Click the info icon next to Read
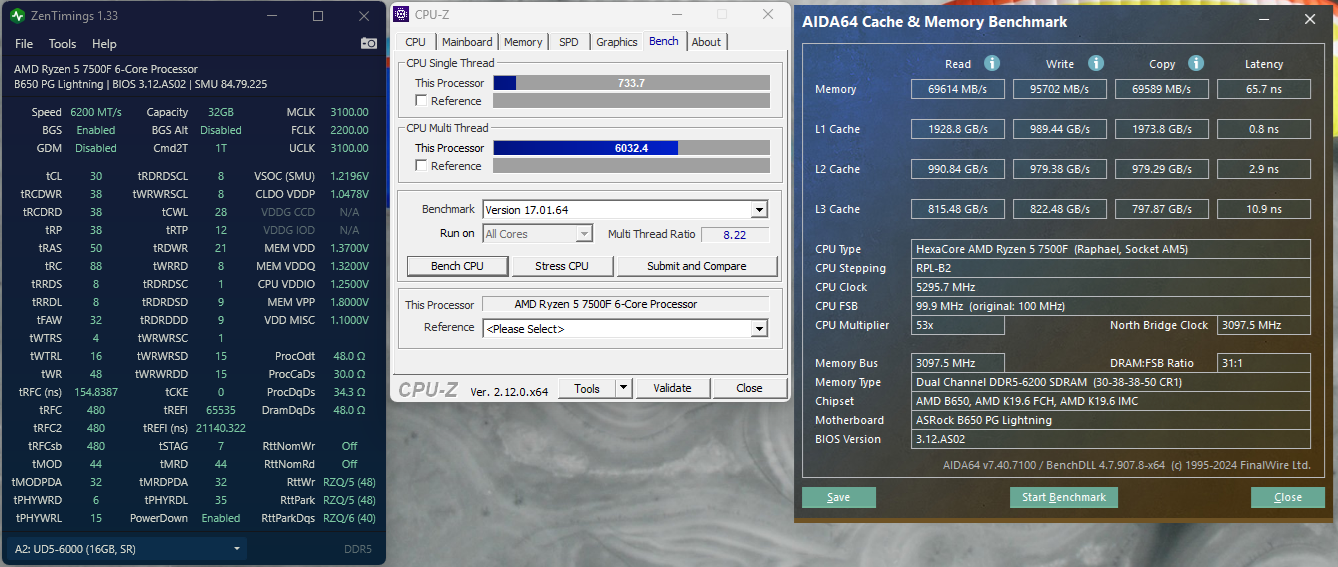1338x567 pixels. point(992,63)
